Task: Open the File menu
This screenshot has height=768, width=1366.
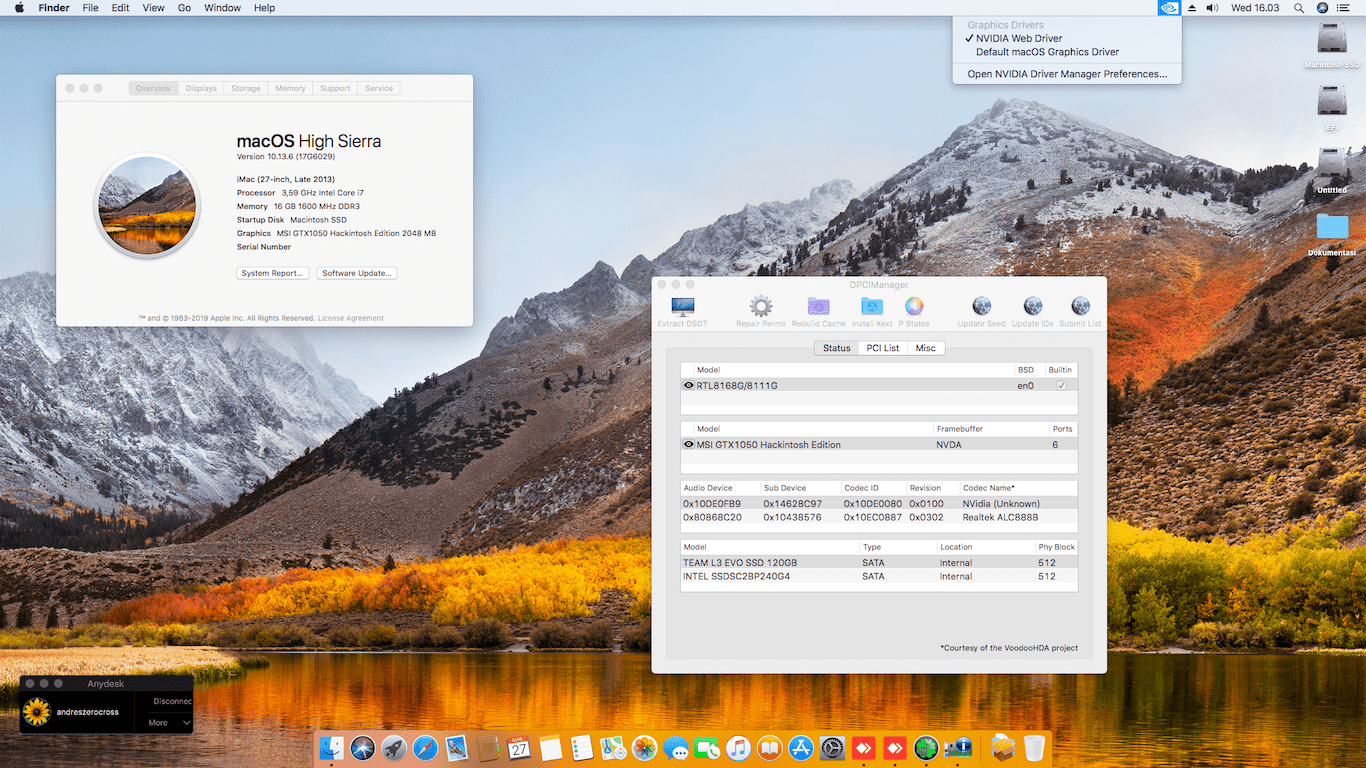Action: tap(90, 8)
